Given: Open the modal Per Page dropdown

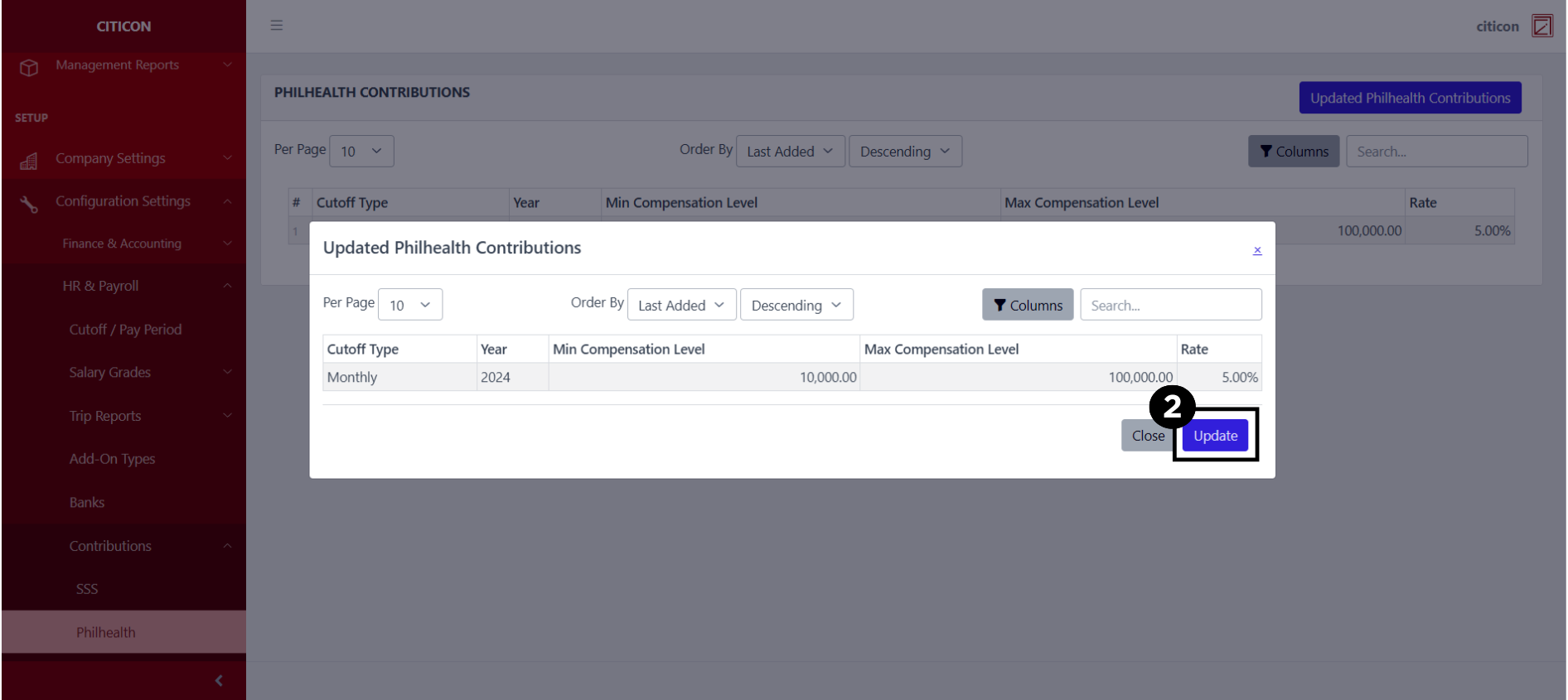Looking at the screenshot, I should (410, 305).
